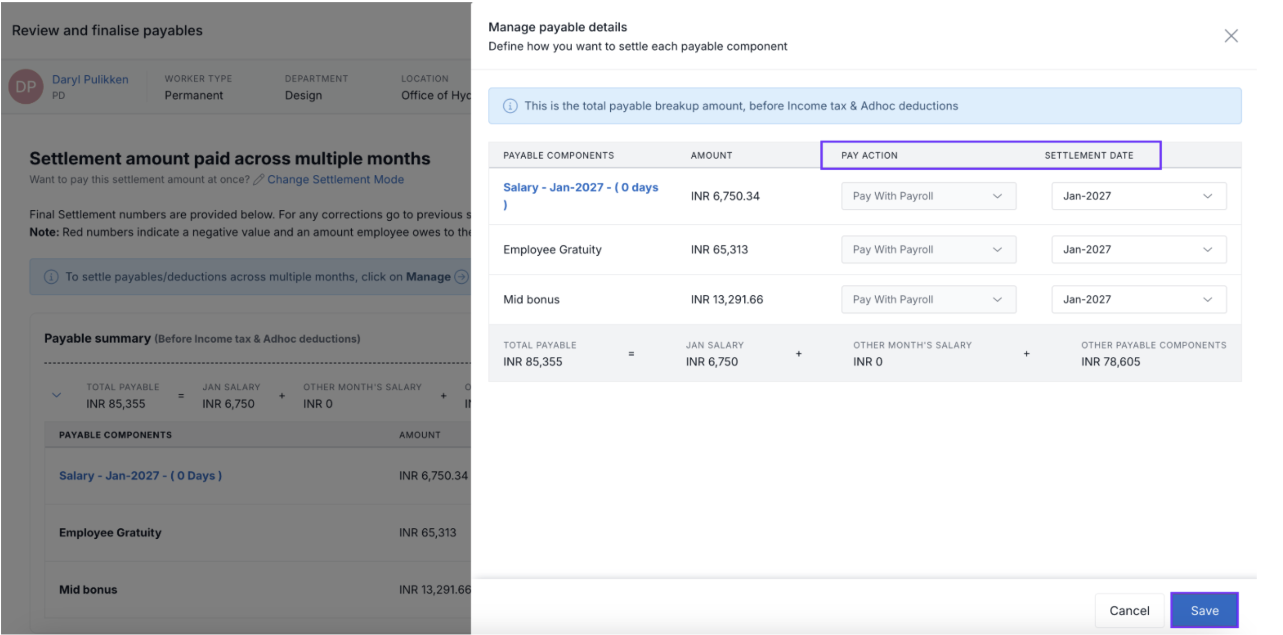This screenshot has width=1283, height=635.
Task: Click info icon in settle payables notice
Action: [51, 277]
